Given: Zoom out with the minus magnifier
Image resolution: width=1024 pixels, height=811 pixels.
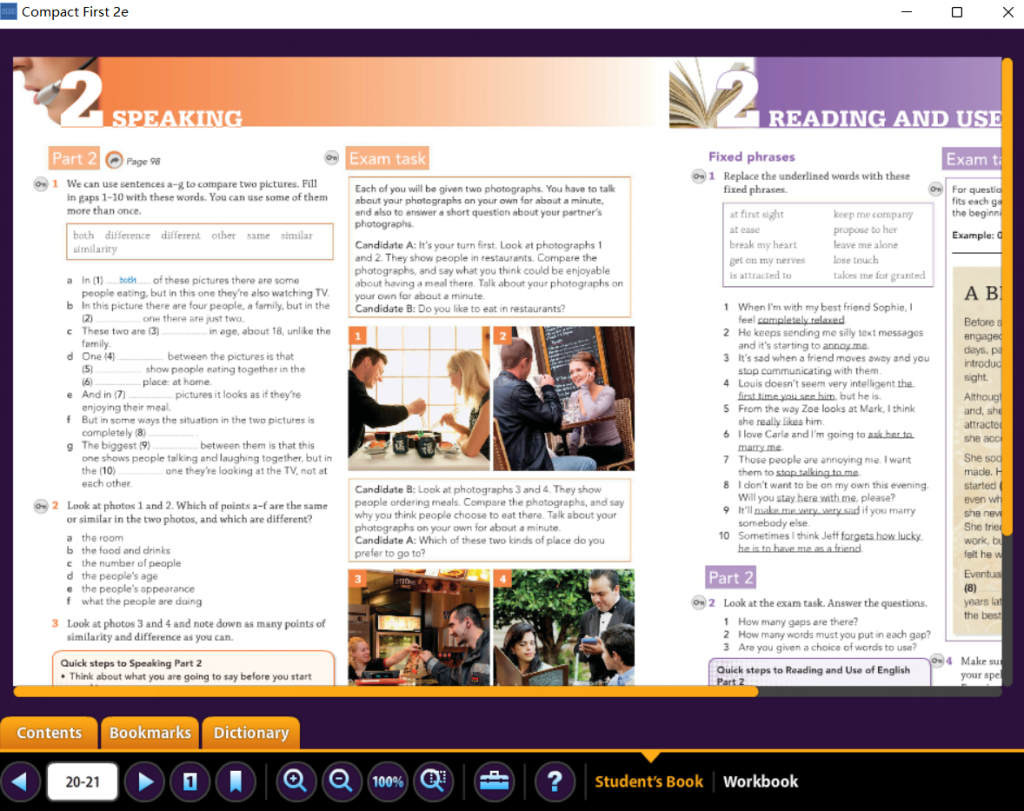Looking at the screenshot, I should click(341, 782).
